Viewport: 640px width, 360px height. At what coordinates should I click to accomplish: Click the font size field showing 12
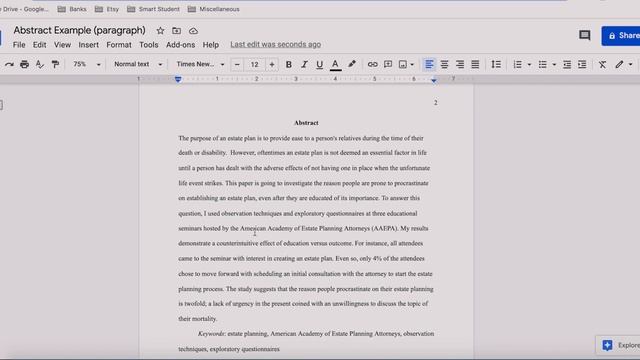(255, 64)
